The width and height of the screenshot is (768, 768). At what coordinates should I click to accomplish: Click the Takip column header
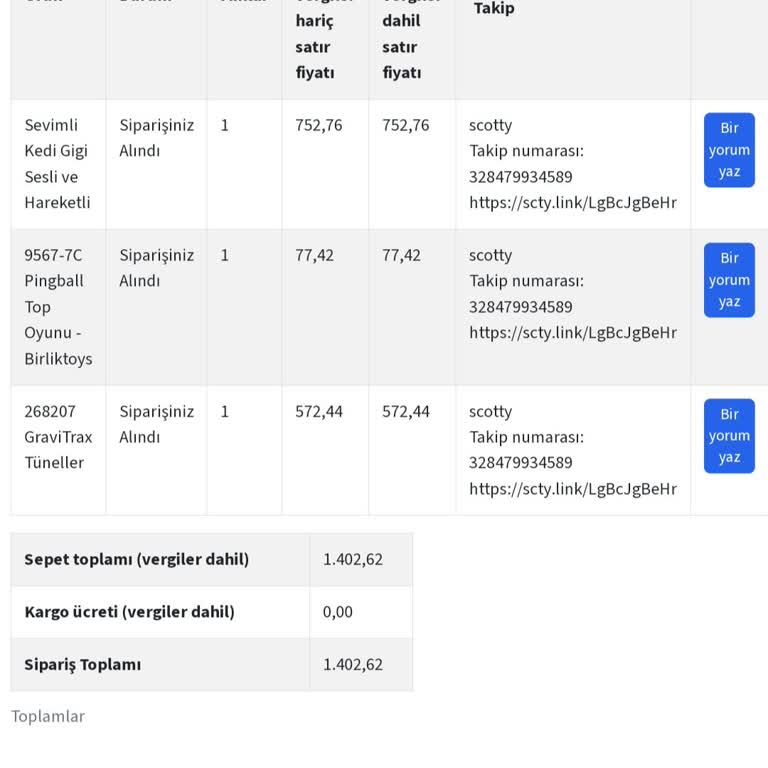pos(494,8)
